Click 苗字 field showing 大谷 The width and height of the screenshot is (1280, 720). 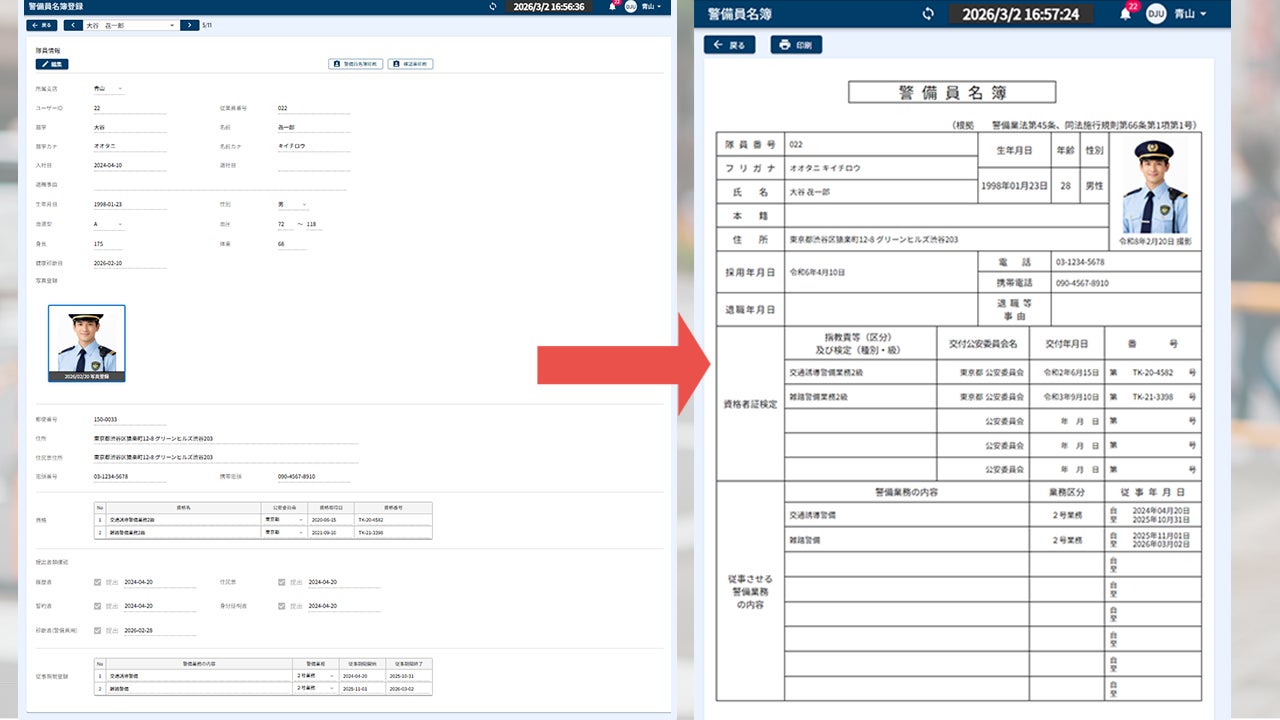coord(129,128)
